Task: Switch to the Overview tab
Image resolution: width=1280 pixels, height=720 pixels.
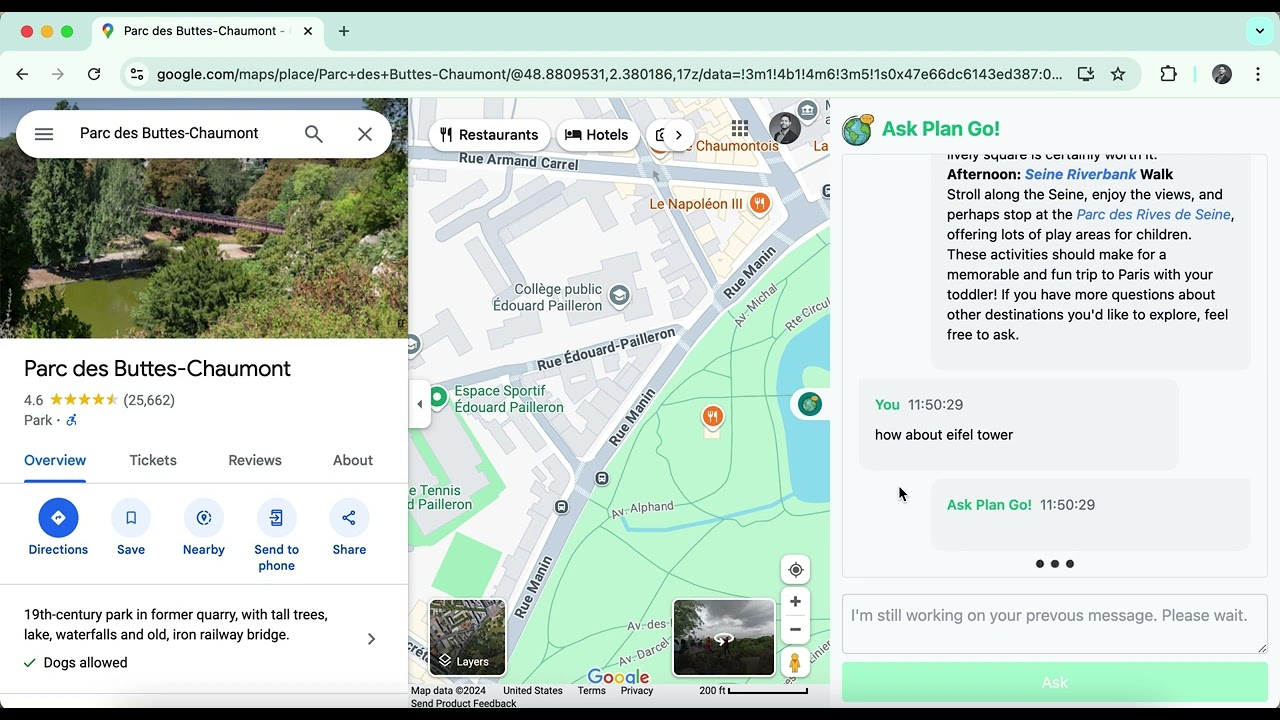Action: 55,460
